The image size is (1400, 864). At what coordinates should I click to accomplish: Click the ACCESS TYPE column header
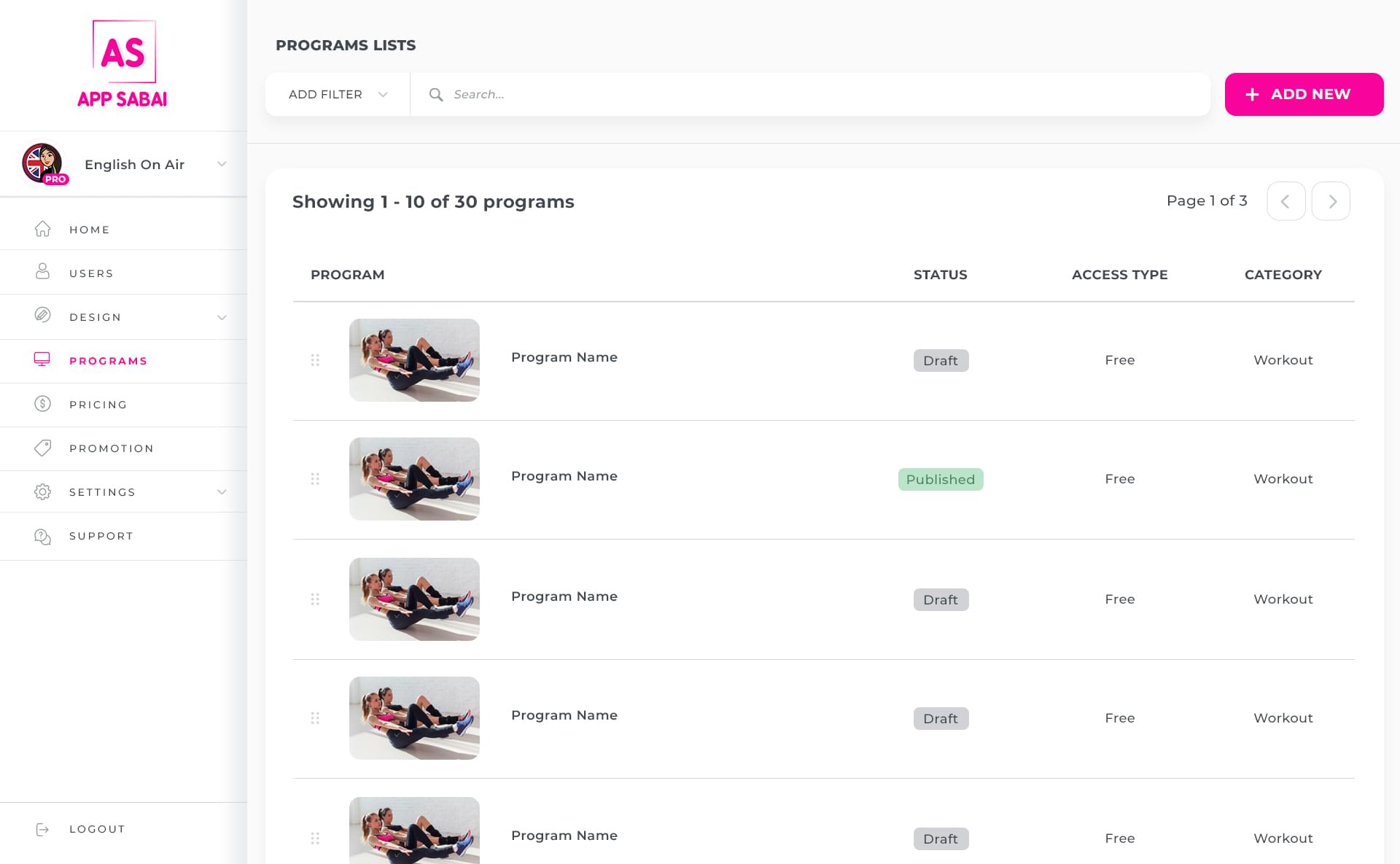click(1119, 275)
